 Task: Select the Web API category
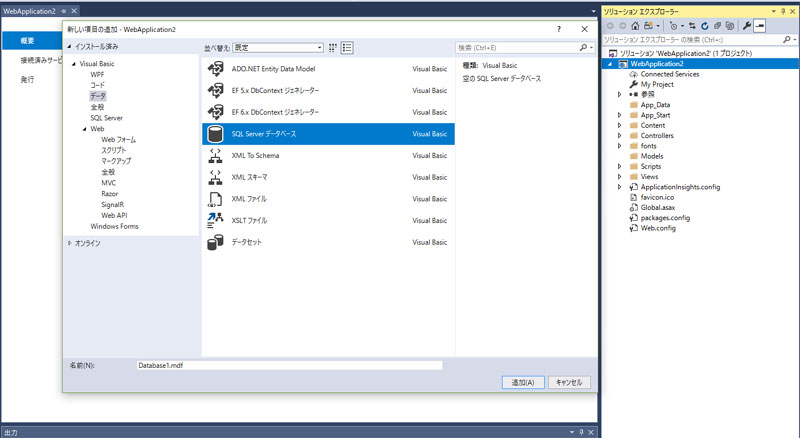click(x=114, y=215)
